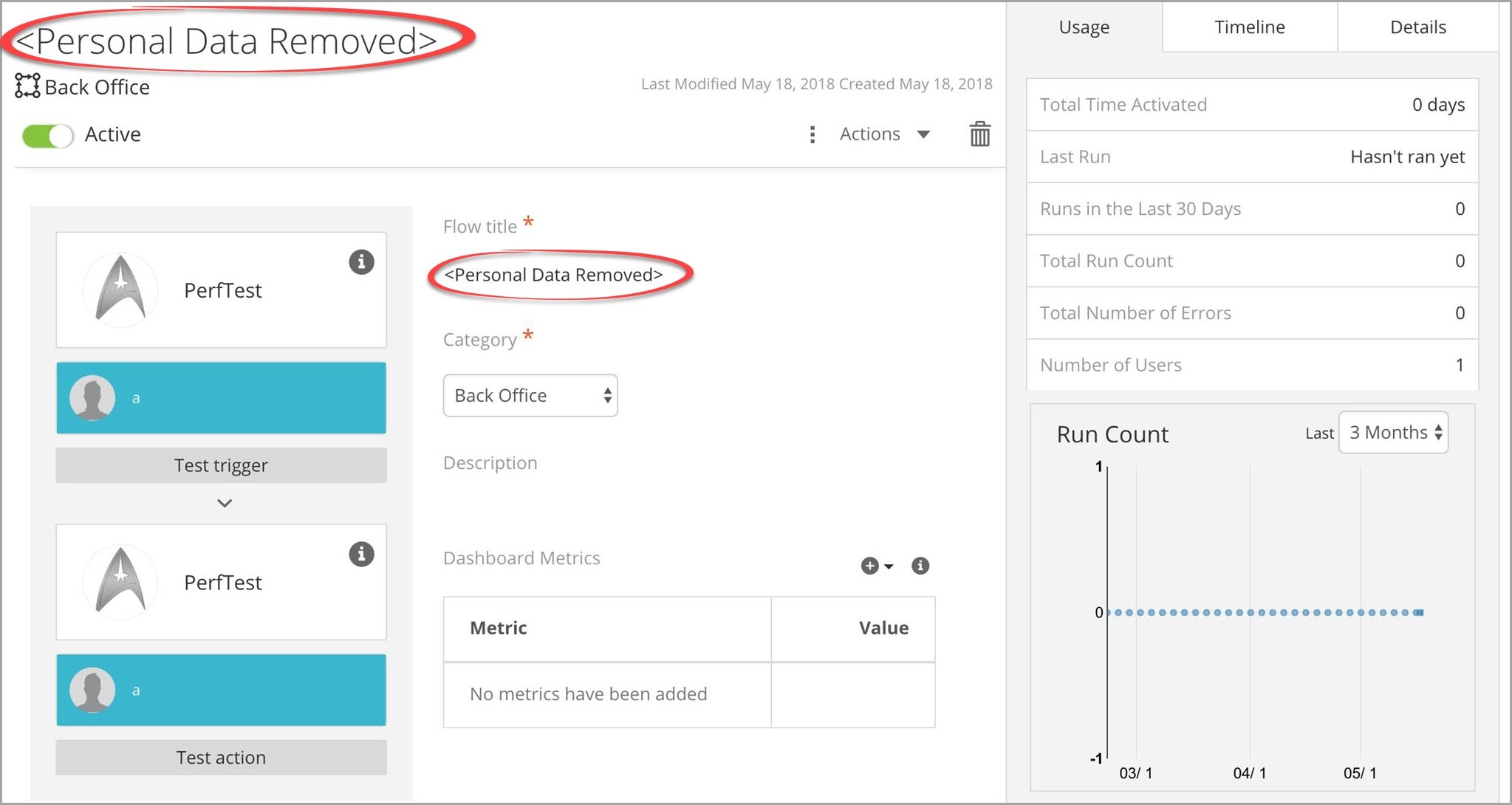Click the action PerfTest app logo

point(120,583)
